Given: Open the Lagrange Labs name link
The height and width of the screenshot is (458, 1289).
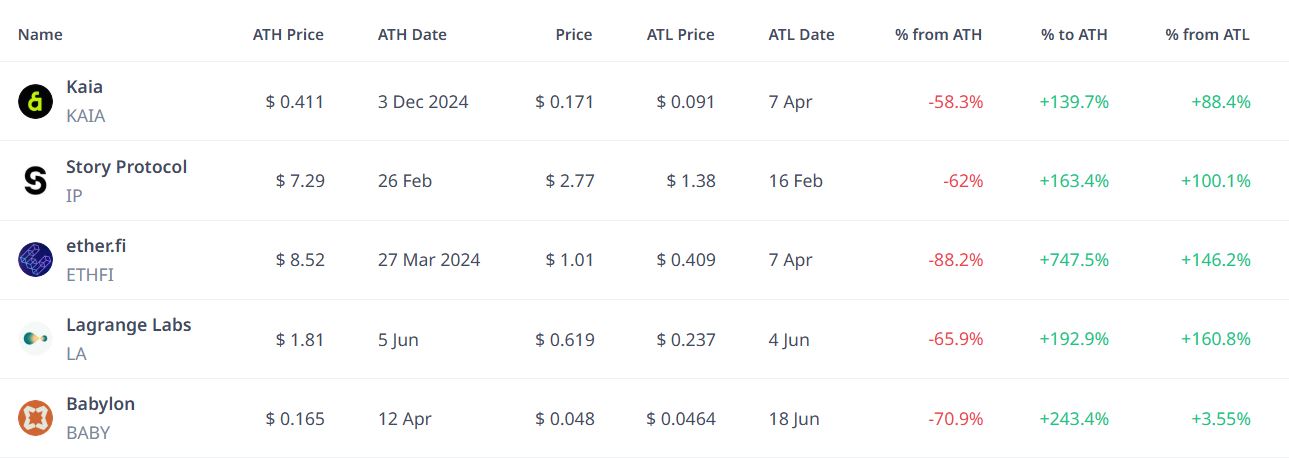Looking at the screenshot, I should point(128,325).
